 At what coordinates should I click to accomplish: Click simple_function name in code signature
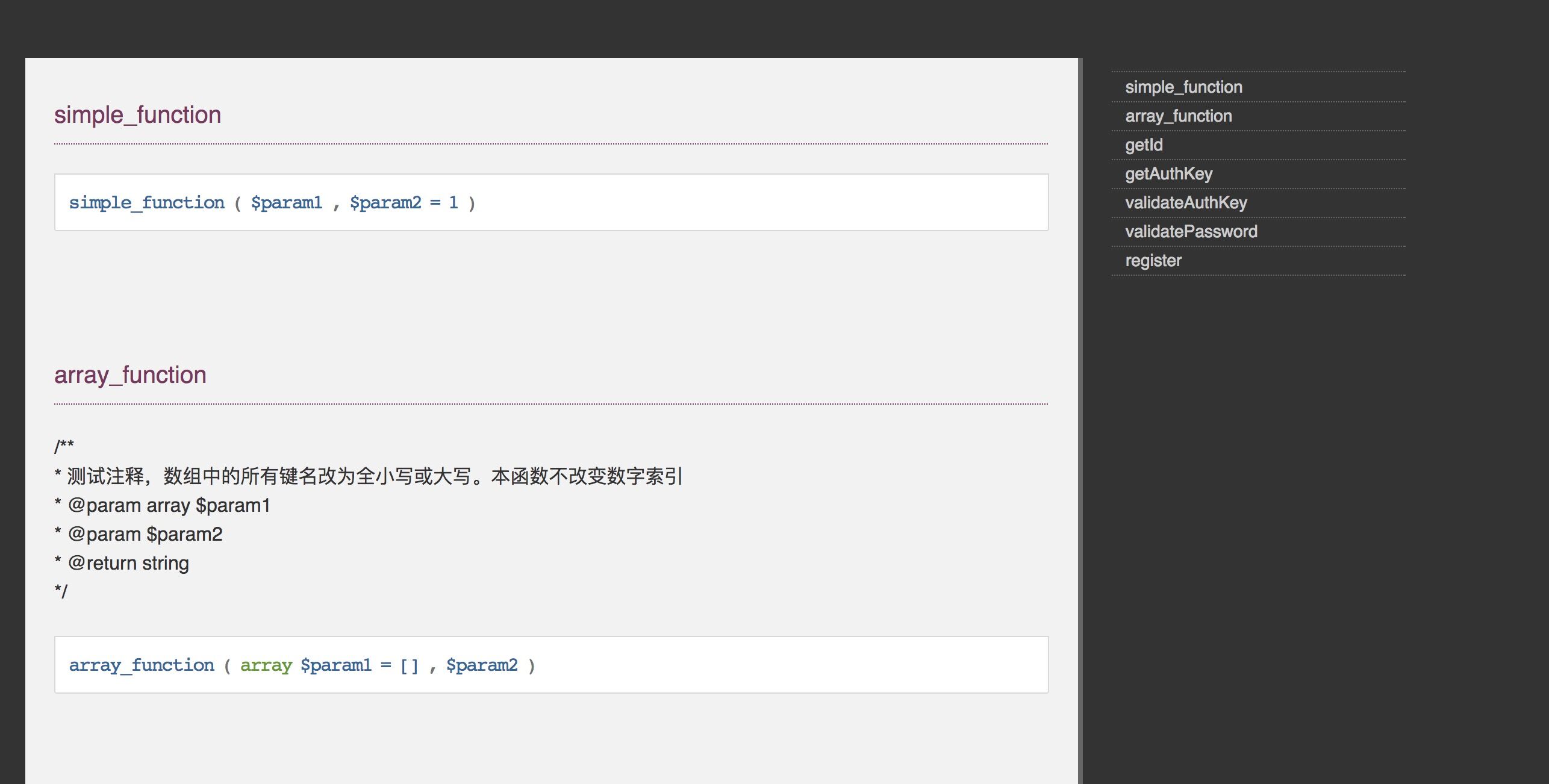click(146, 203)
